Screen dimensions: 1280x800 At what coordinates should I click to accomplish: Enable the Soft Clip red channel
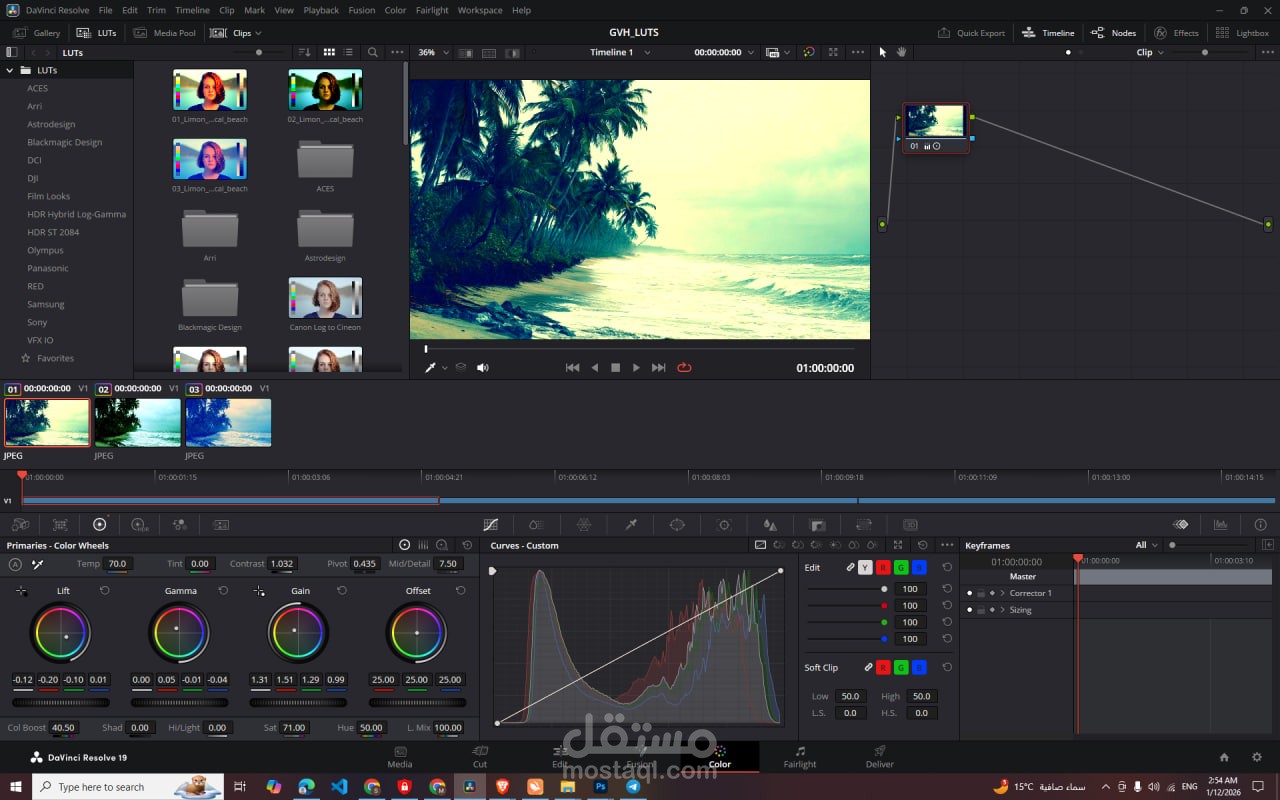(x=883, y=667)
